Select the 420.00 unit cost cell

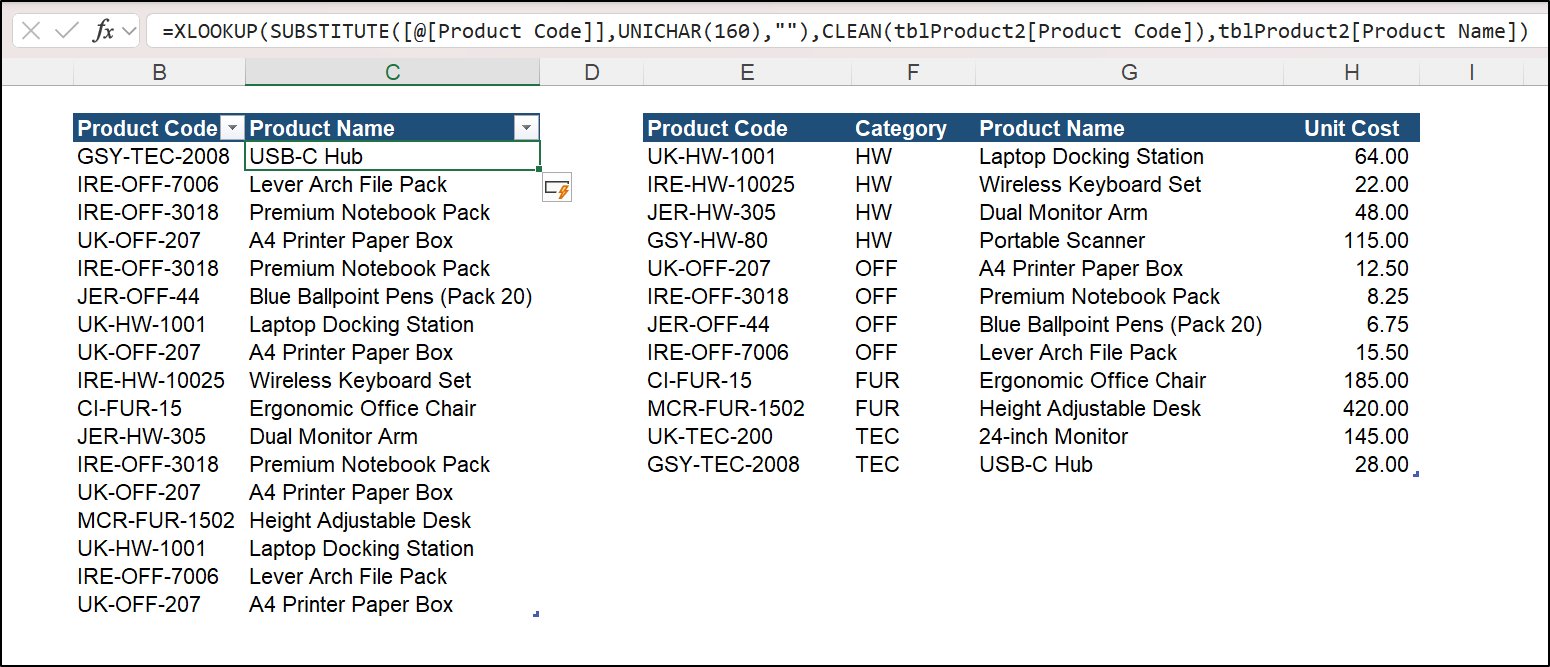point(1352,408)
